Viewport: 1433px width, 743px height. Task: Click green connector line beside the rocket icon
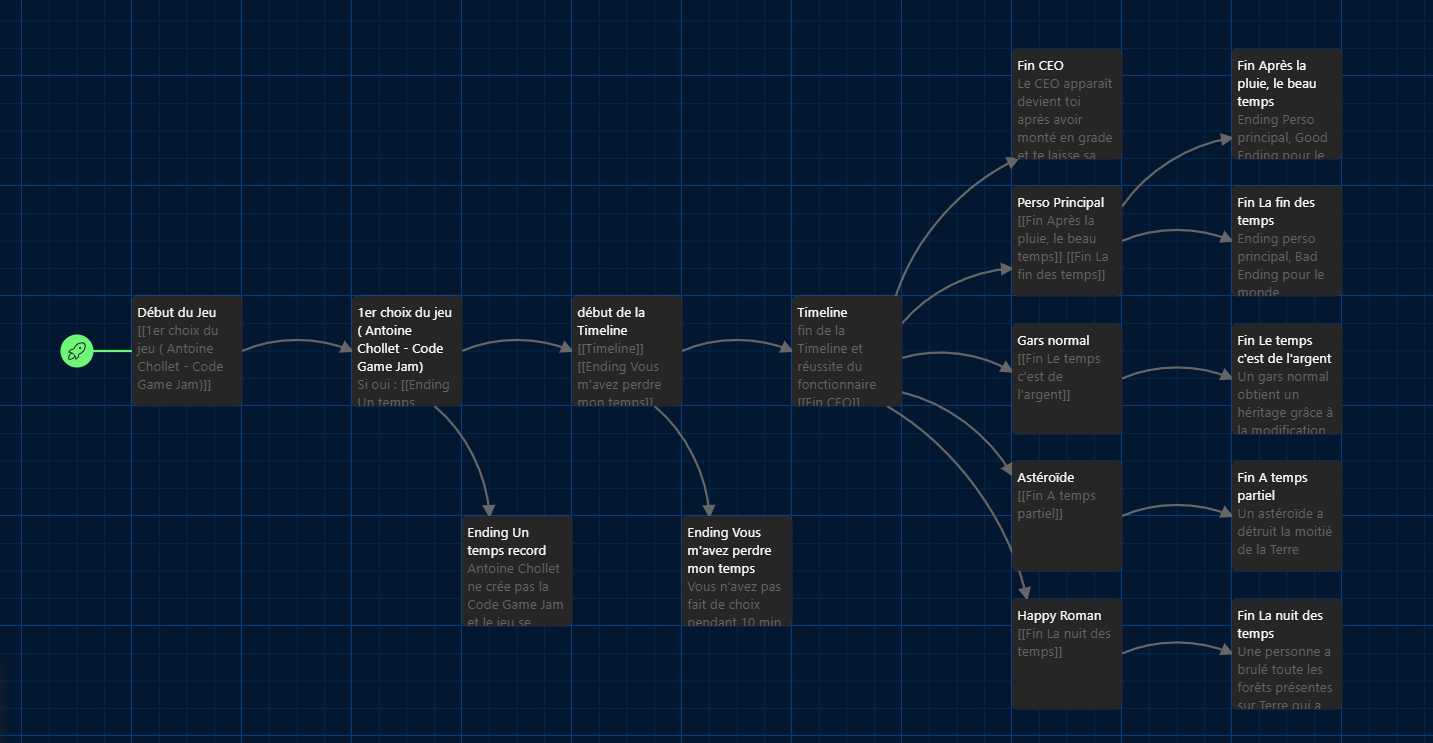pos(112,351)
